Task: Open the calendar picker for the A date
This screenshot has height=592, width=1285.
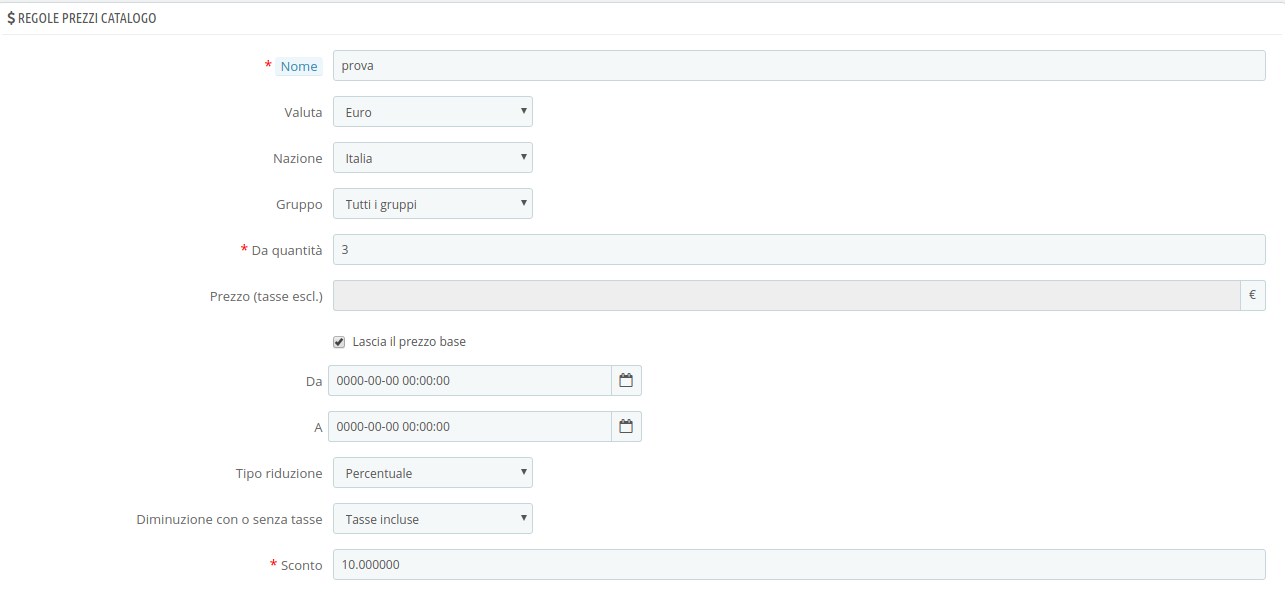Action: coord(626,427)
